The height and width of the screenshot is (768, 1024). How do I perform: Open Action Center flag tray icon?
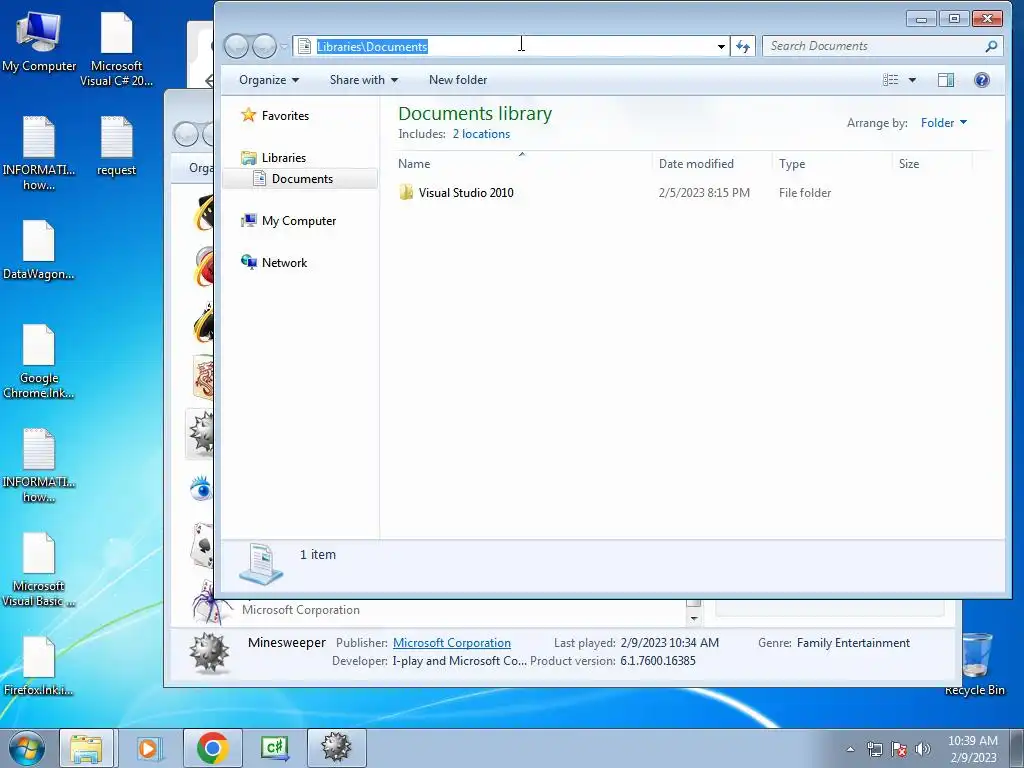click(x=899, y=749)
